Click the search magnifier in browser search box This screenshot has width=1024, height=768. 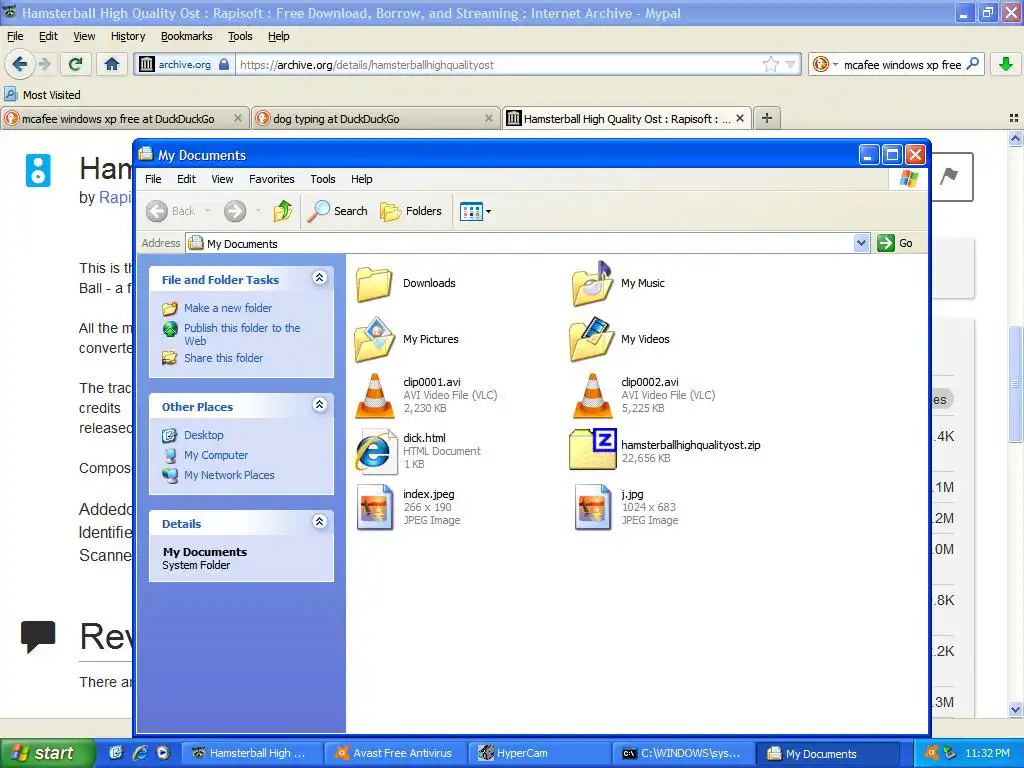coord(972,64)
